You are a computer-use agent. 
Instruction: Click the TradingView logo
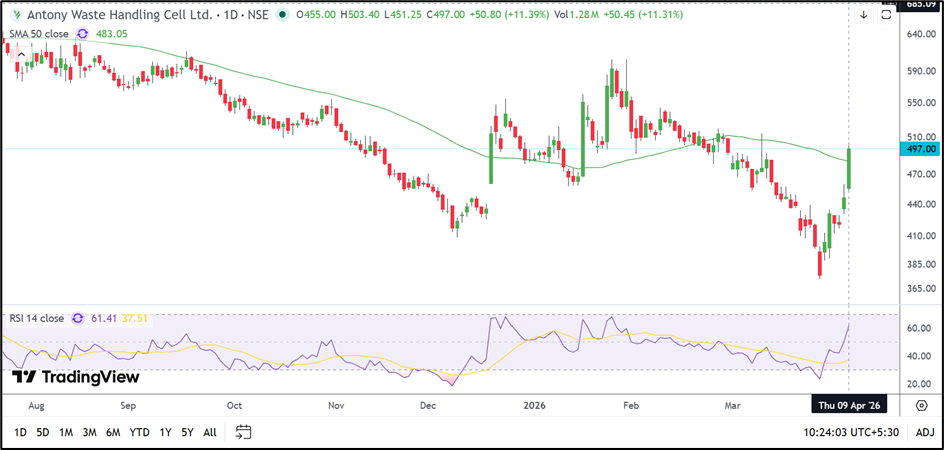point(76,377)
